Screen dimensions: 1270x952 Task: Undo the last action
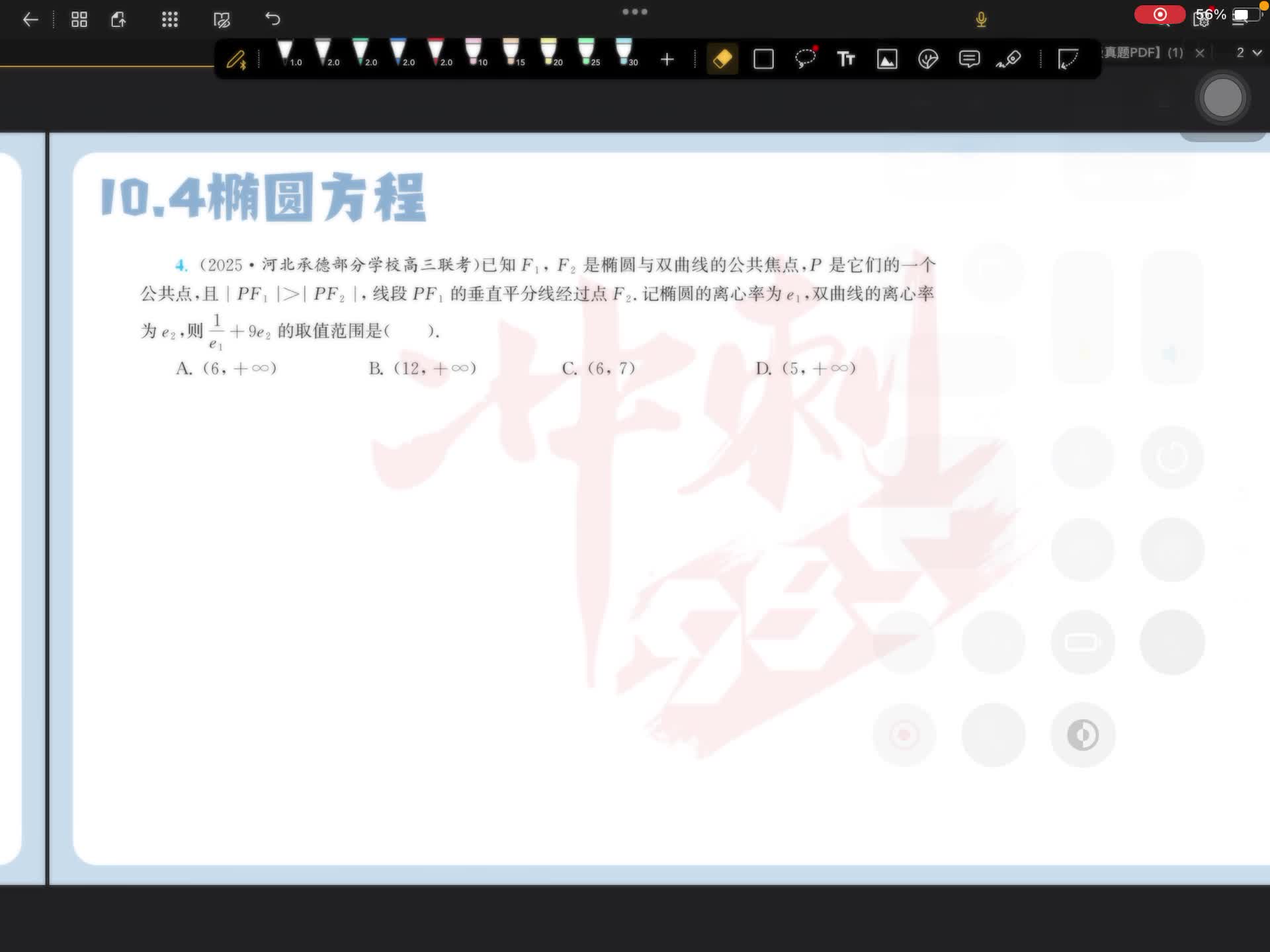click(x=273, y=19)
